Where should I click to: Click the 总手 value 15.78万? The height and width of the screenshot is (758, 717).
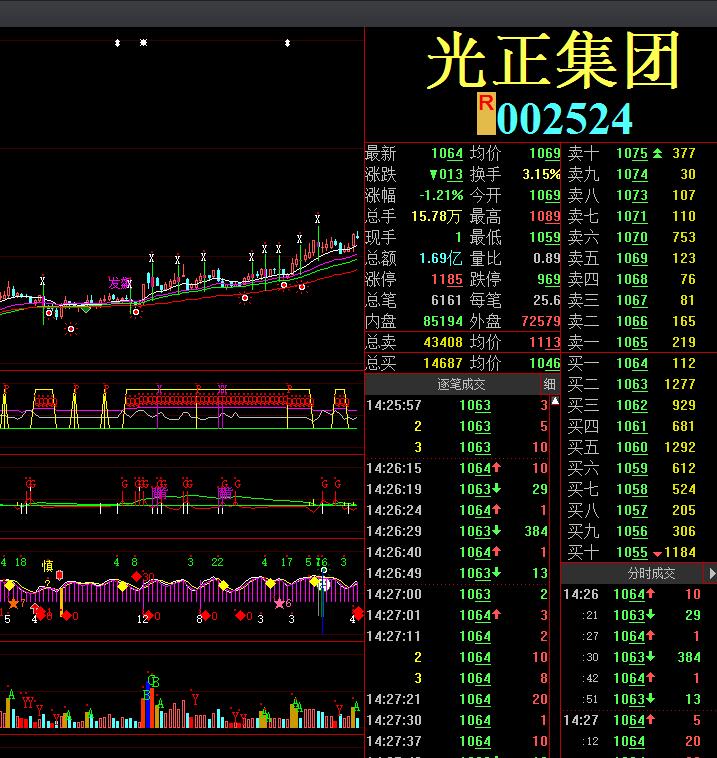[436, 216]
